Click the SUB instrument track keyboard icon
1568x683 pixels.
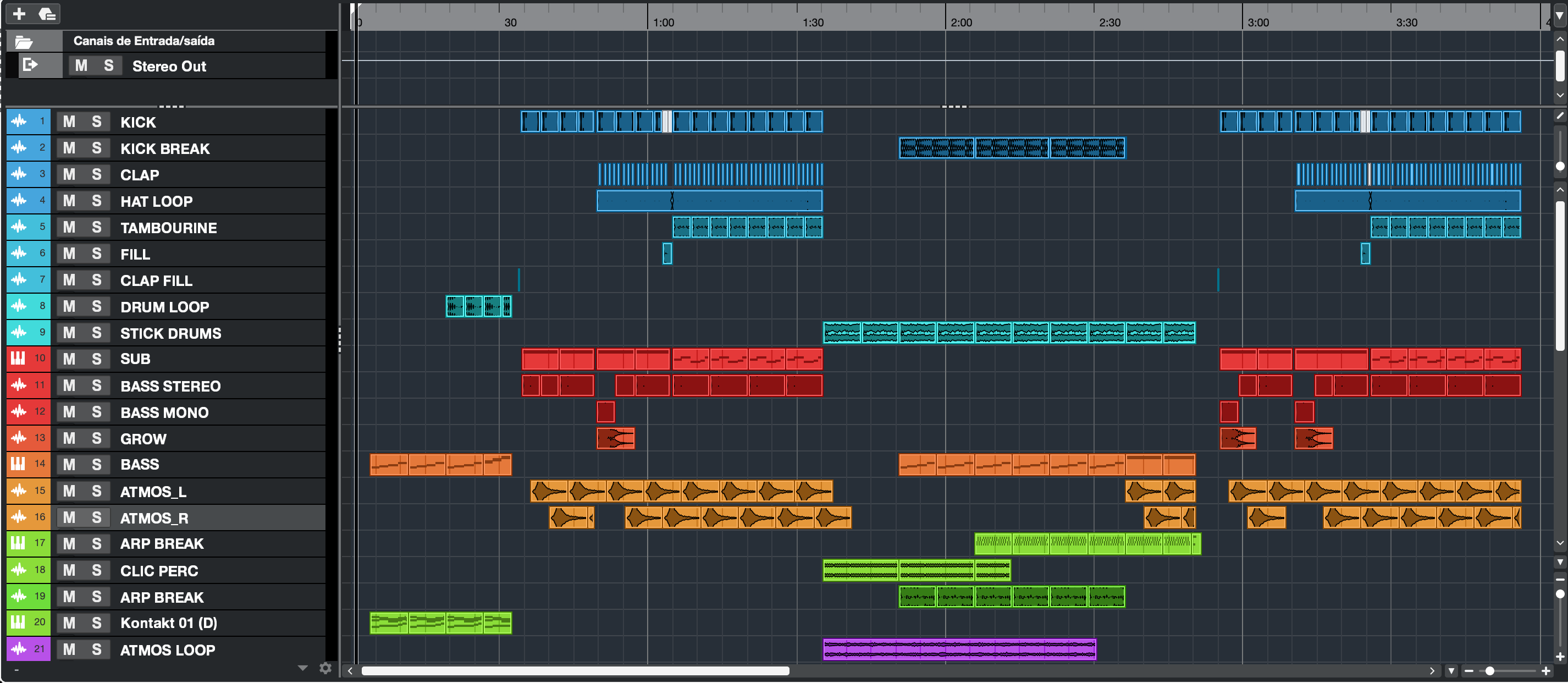(19, 359)
